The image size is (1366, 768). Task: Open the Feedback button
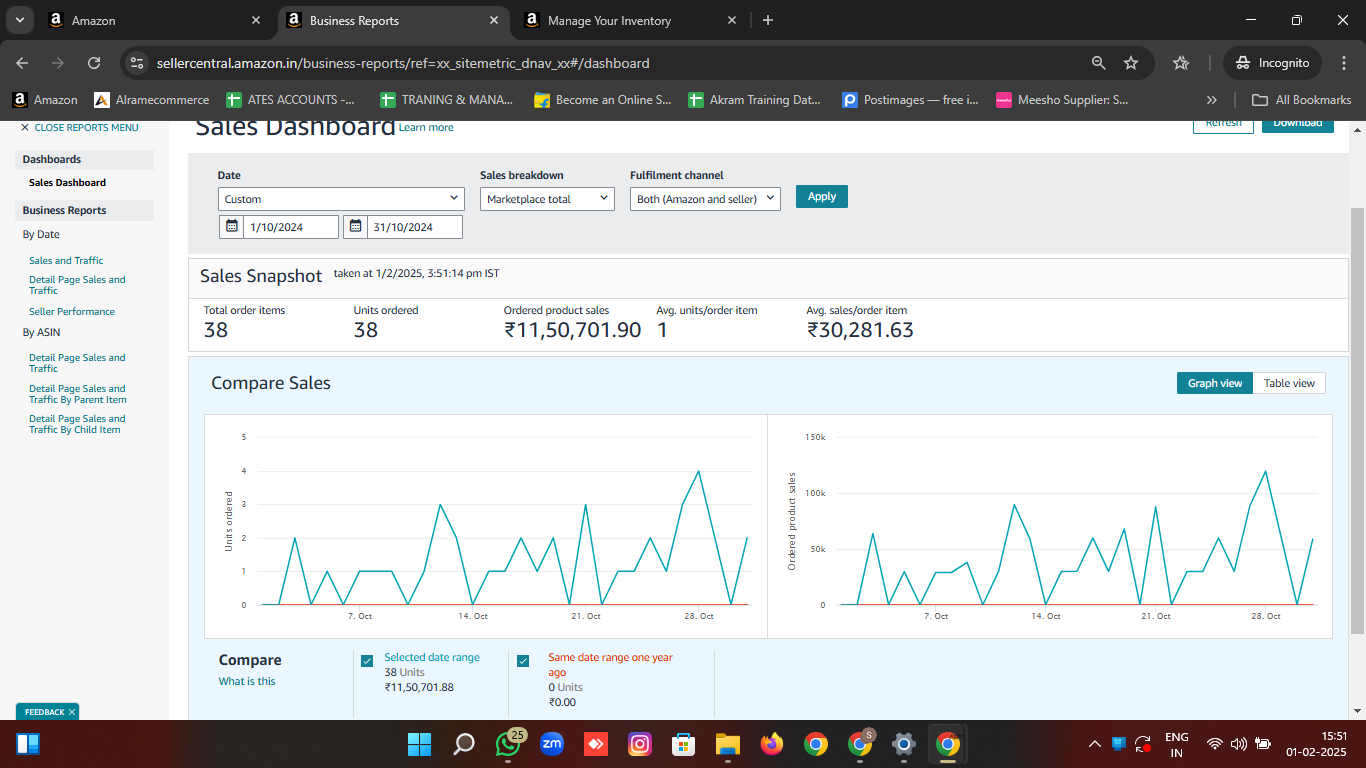pos(47,712)
